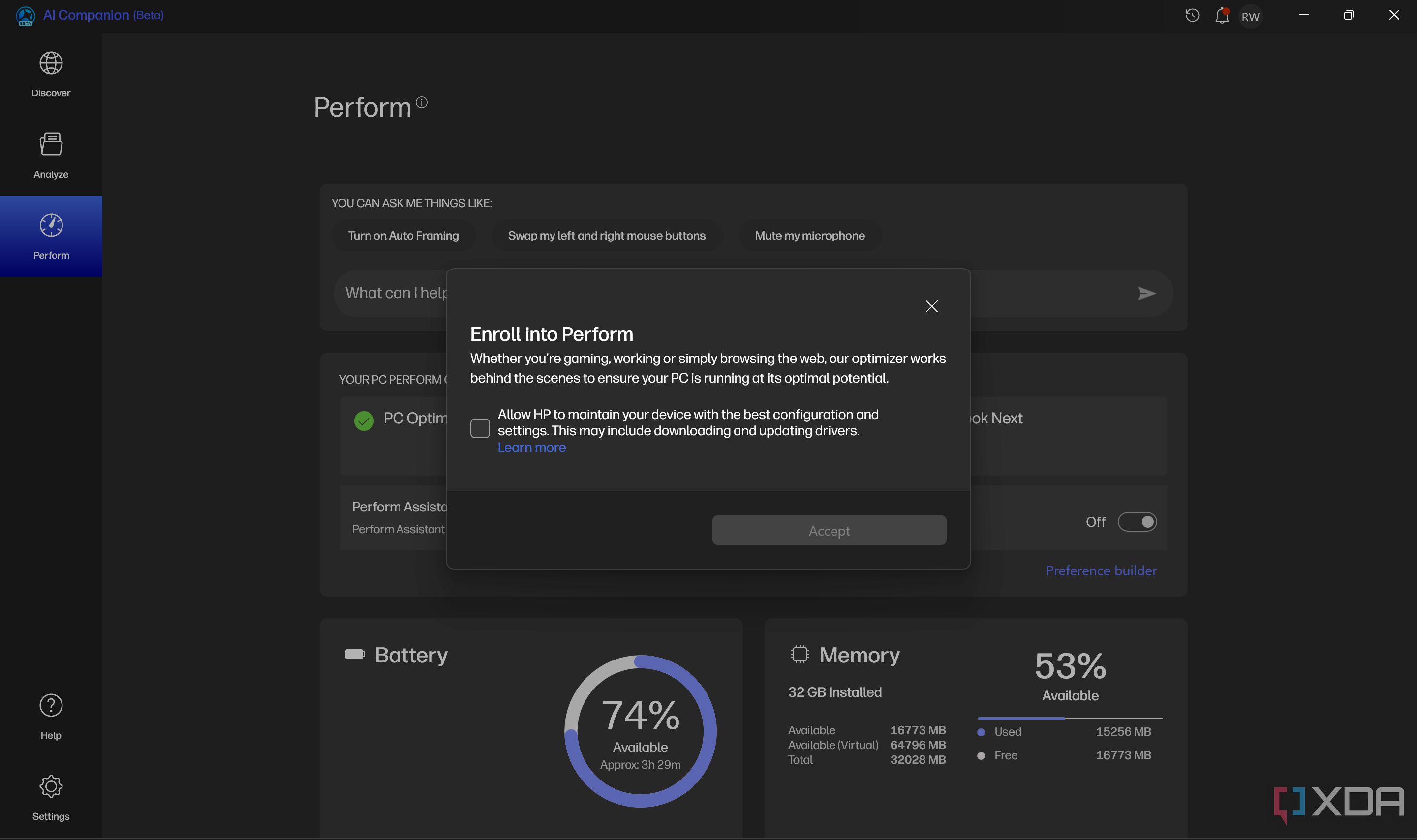Open Settings gear in the sidebar
1417x840 pixels.
51,786
